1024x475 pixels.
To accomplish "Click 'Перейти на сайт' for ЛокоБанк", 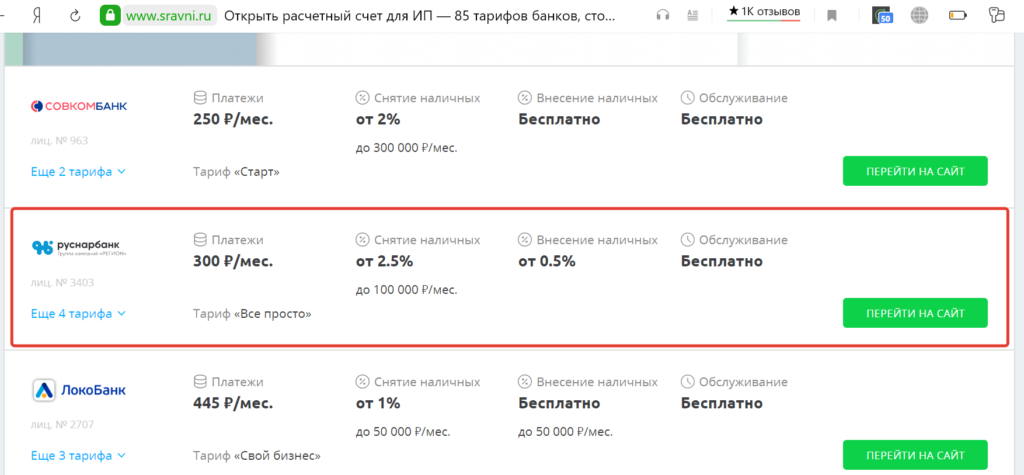I will point(915,455).
